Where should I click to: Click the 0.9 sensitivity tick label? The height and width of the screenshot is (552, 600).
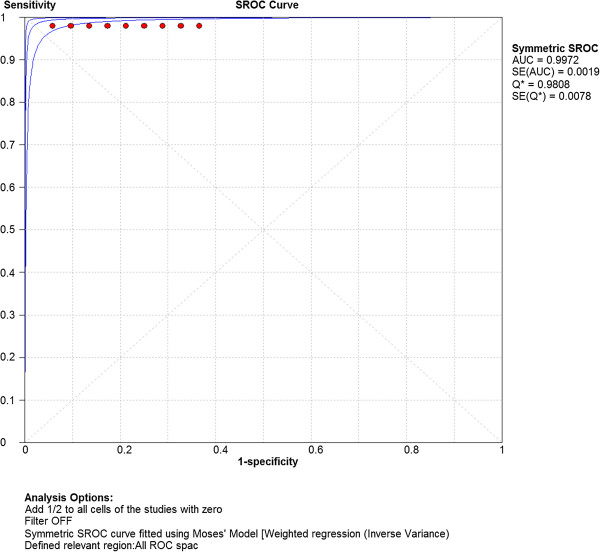coord(7,60)
